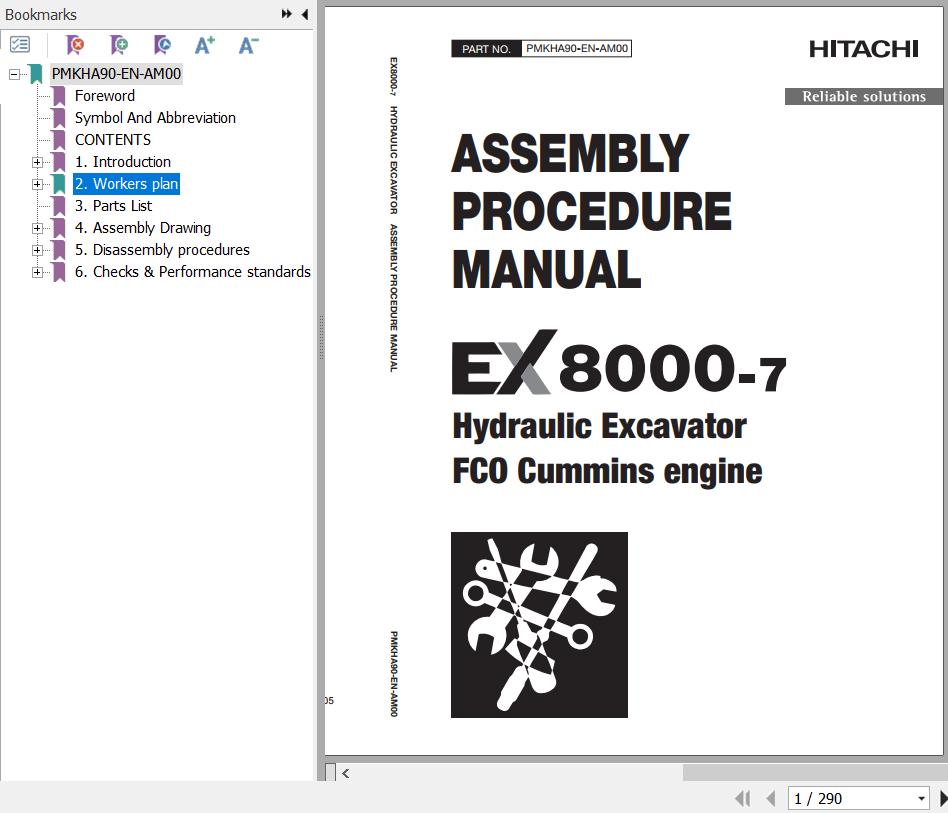The width and height of the screenshot is (948, 813).
Task: Expand the 6. Checks & Performance standards bookmark
Action: point(37,272)
